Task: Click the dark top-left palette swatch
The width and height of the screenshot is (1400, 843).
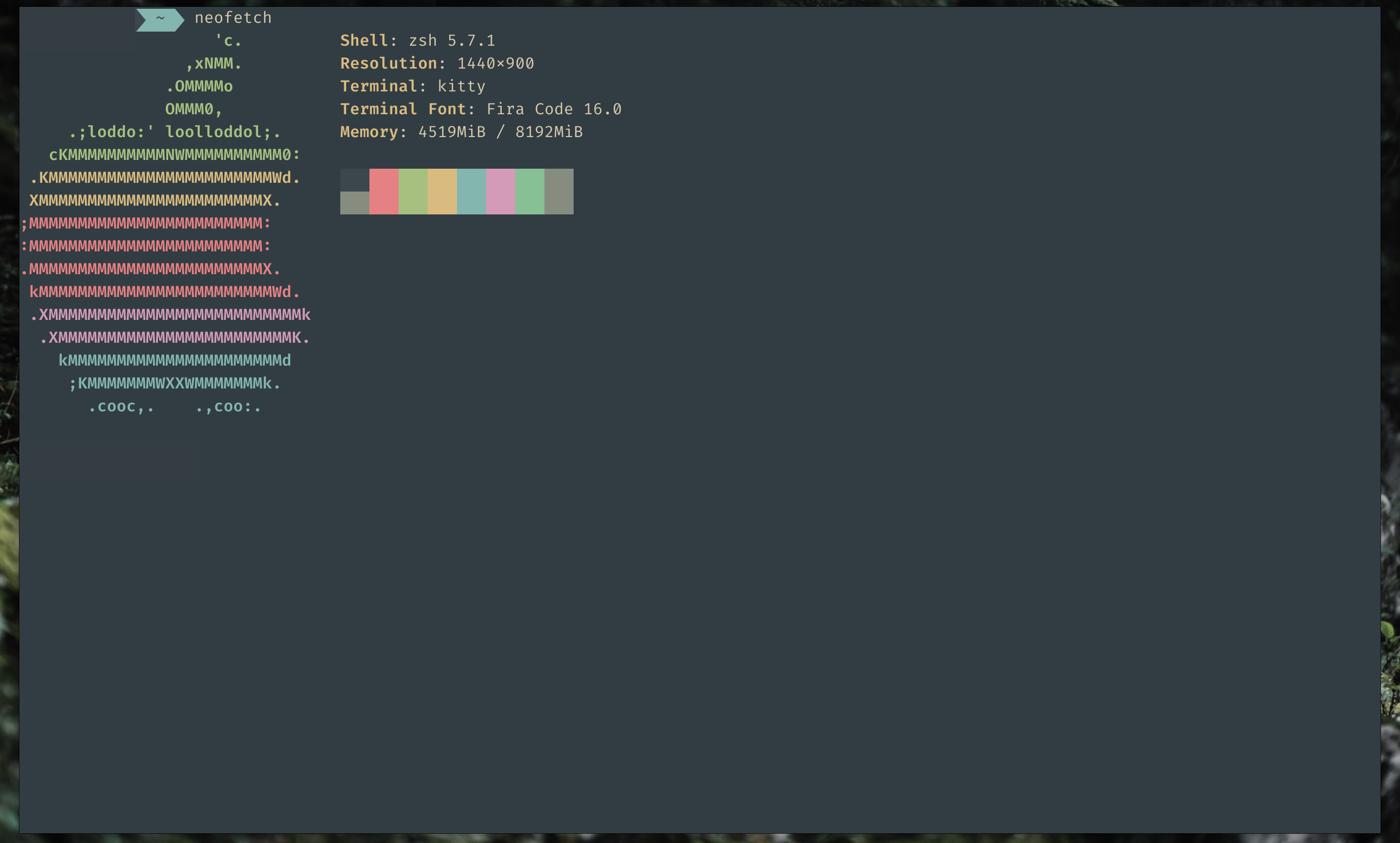Action: click(354, 179)
